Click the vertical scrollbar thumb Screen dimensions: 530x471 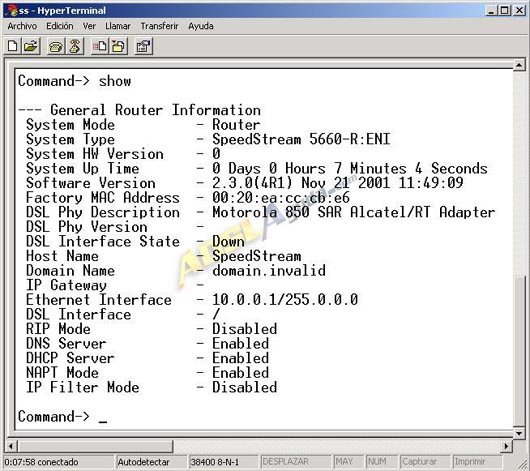pyautogui.click(x=519, y=351)
